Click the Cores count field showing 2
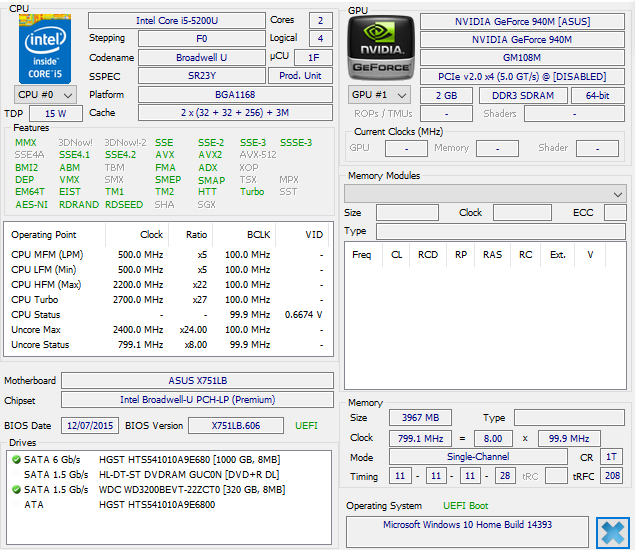Viewport: 635px width, 550px height. [x=320, y=21]
